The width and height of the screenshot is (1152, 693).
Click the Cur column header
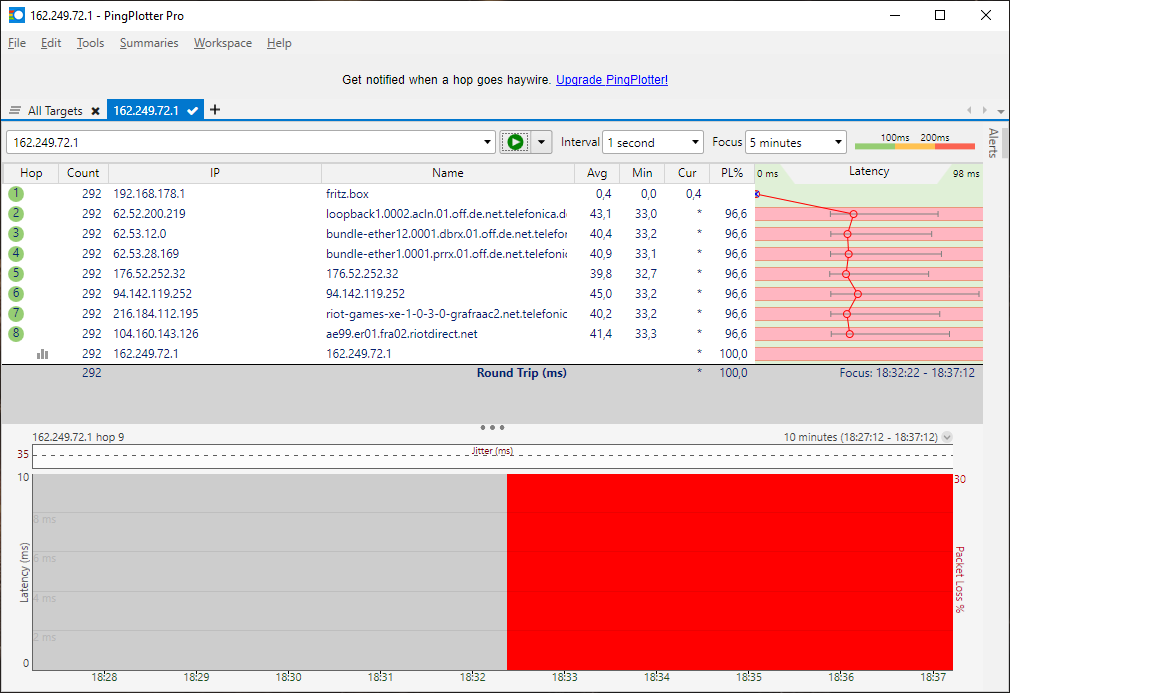click(687, 173)
